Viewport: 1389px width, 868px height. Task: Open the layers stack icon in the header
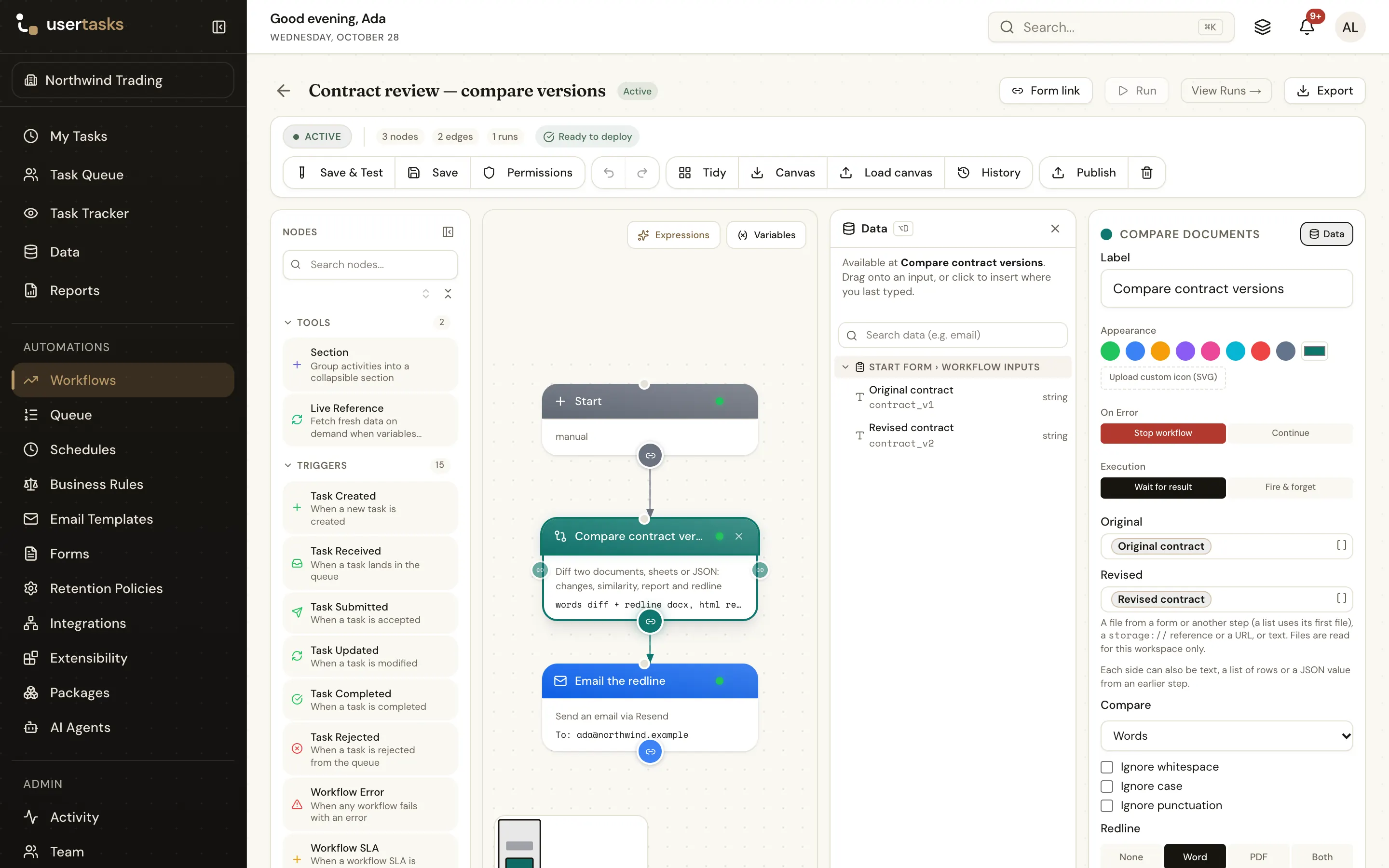point(1262,27)
